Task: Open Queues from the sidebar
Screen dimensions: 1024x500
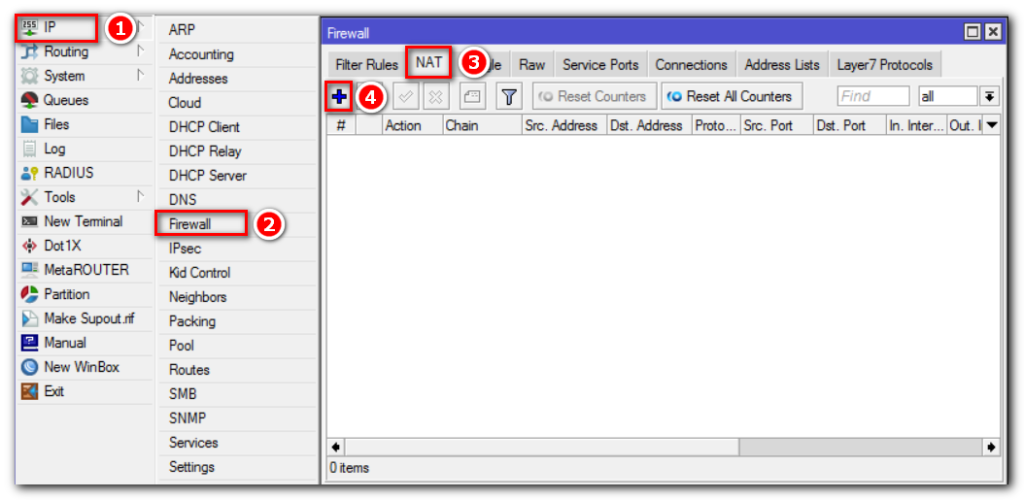Action: 65,100
